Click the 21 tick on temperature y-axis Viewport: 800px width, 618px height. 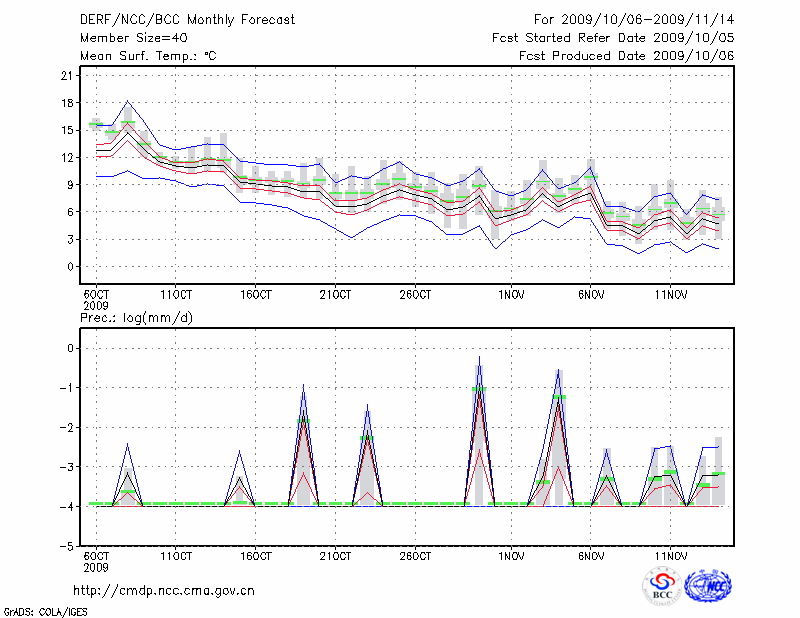point(70,76)
